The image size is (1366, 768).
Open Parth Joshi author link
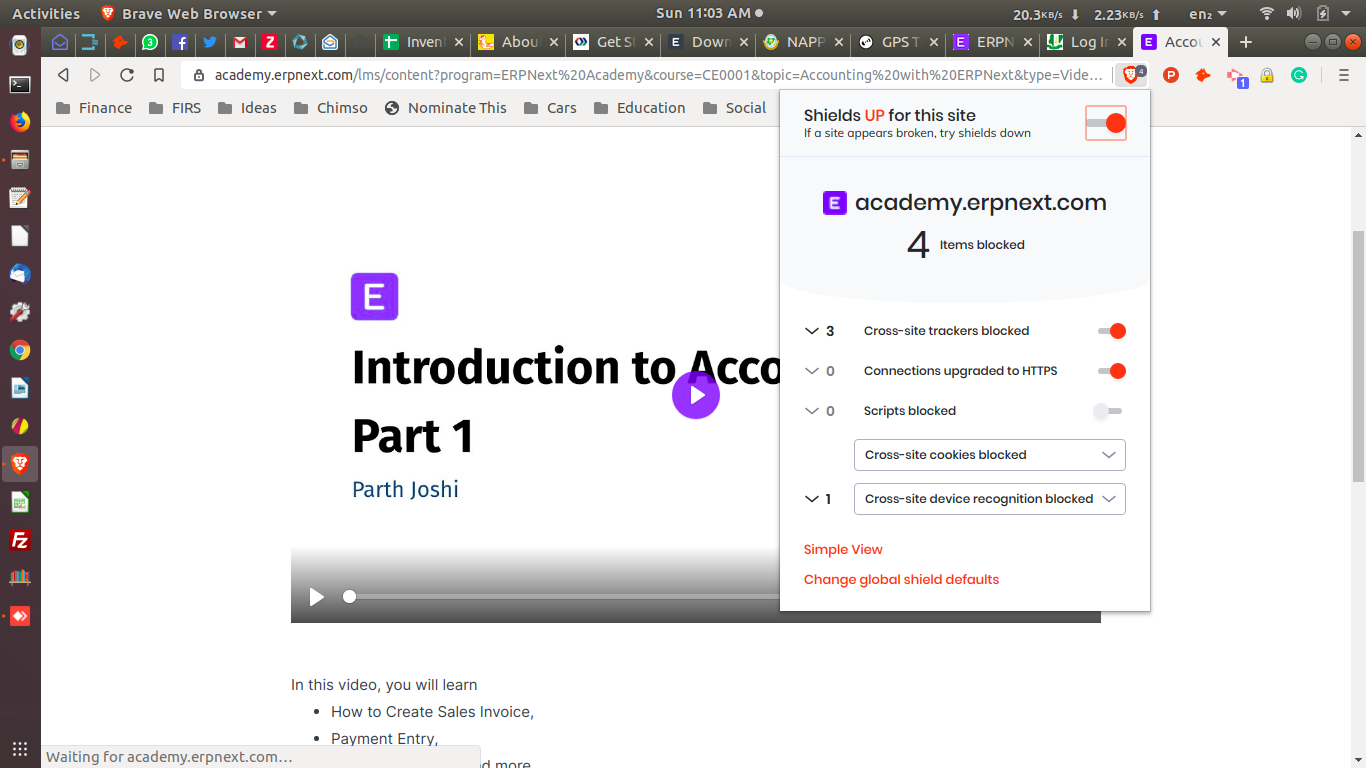[x=405, y=489]
